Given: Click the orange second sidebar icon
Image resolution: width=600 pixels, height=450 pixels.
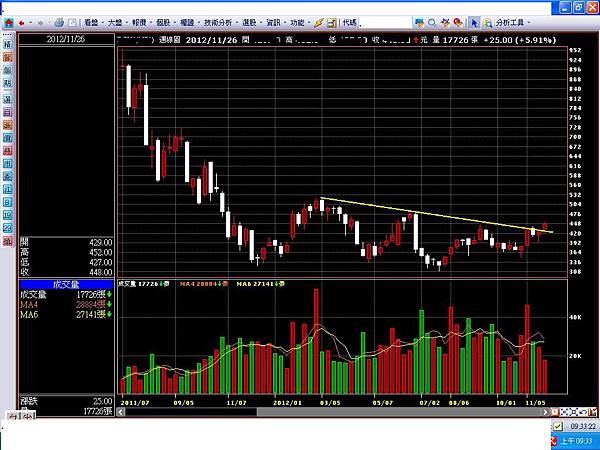Looking at the screenshot, I should coord(8,57).
